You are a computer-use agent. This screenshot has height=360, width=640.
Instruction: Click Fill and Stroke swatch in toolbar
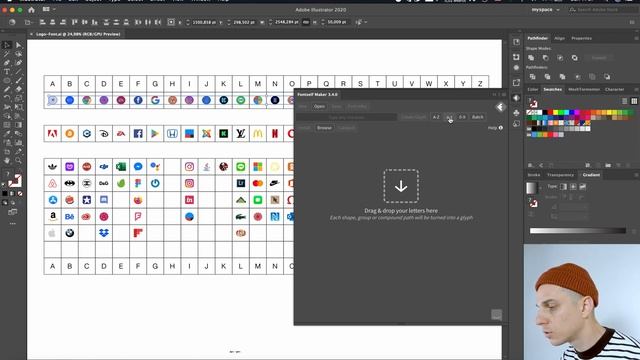[x=15, y=181]
